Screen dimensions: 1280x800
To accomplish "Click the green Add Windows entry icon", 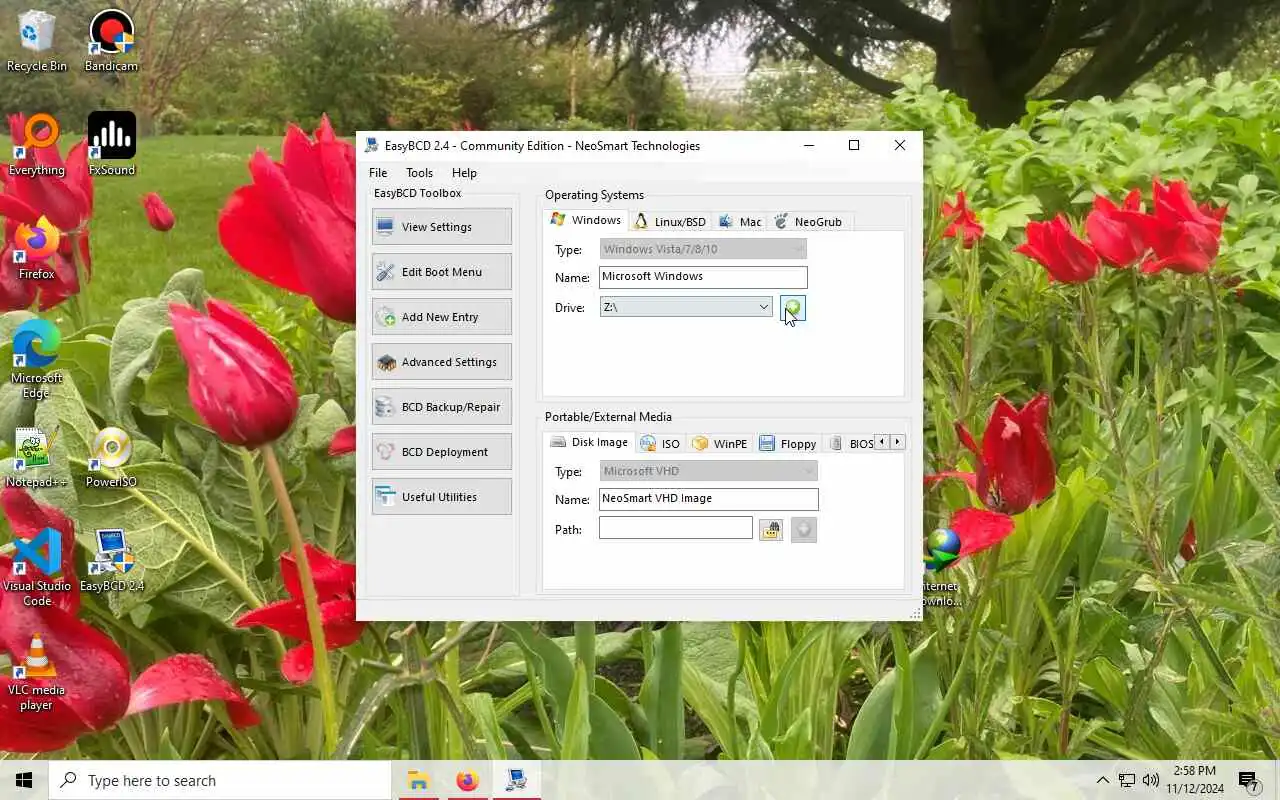I will [793, 308].
